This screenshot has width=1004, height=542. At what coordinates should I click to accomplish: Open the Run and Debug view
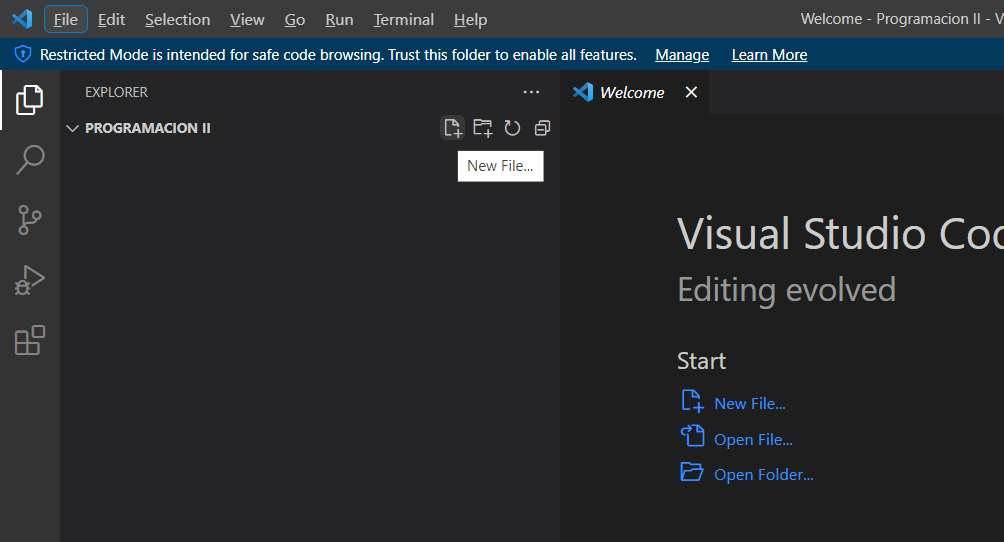(30, 280)
